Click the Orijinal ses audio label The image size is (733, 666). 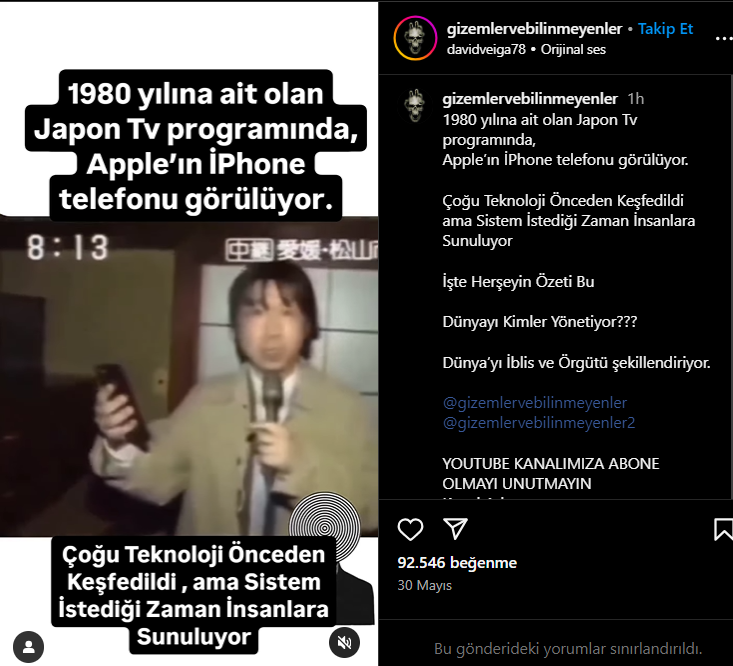click(x=573, y=50)
